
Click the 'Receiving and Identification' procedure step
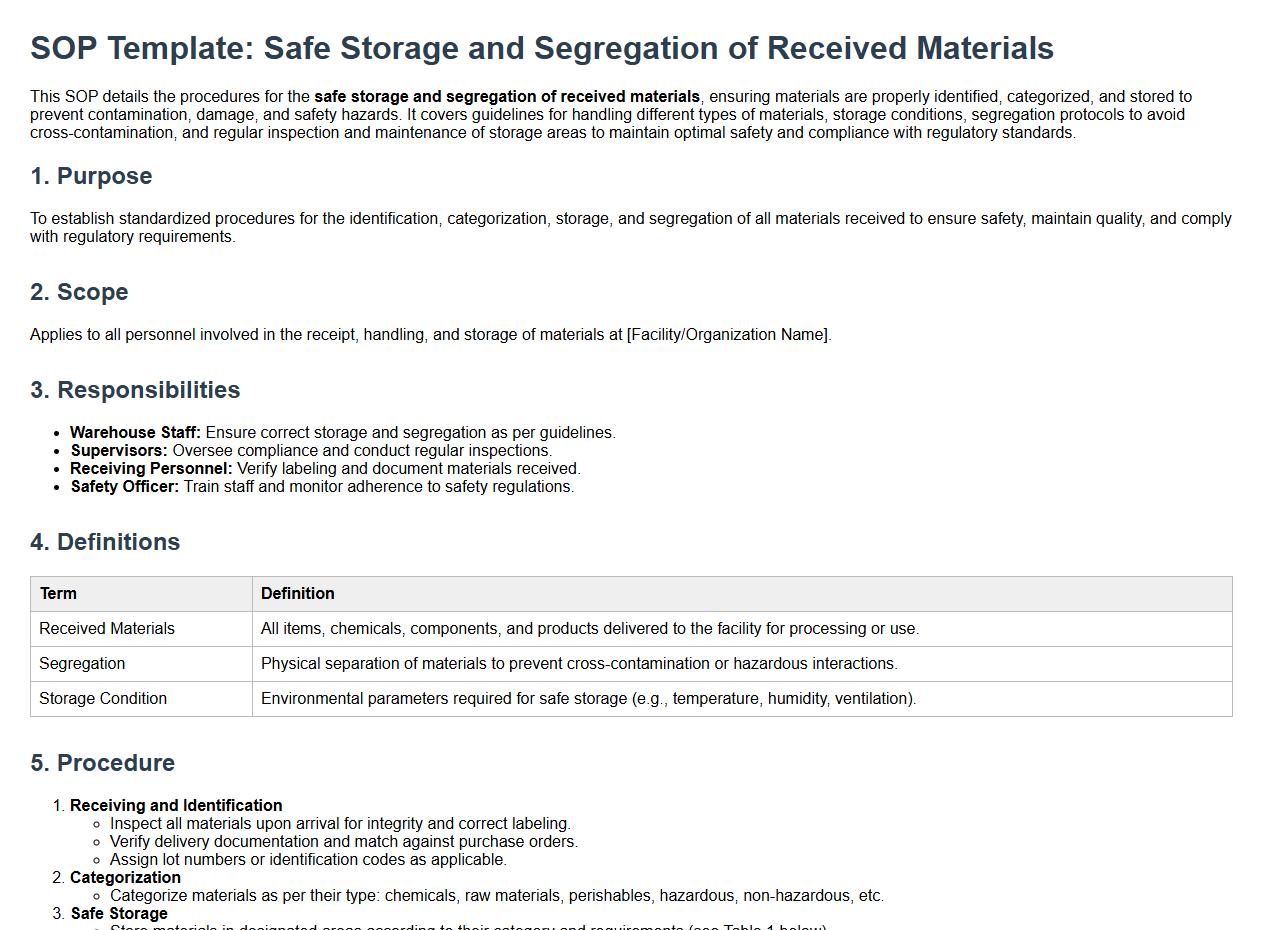point(176,806)
